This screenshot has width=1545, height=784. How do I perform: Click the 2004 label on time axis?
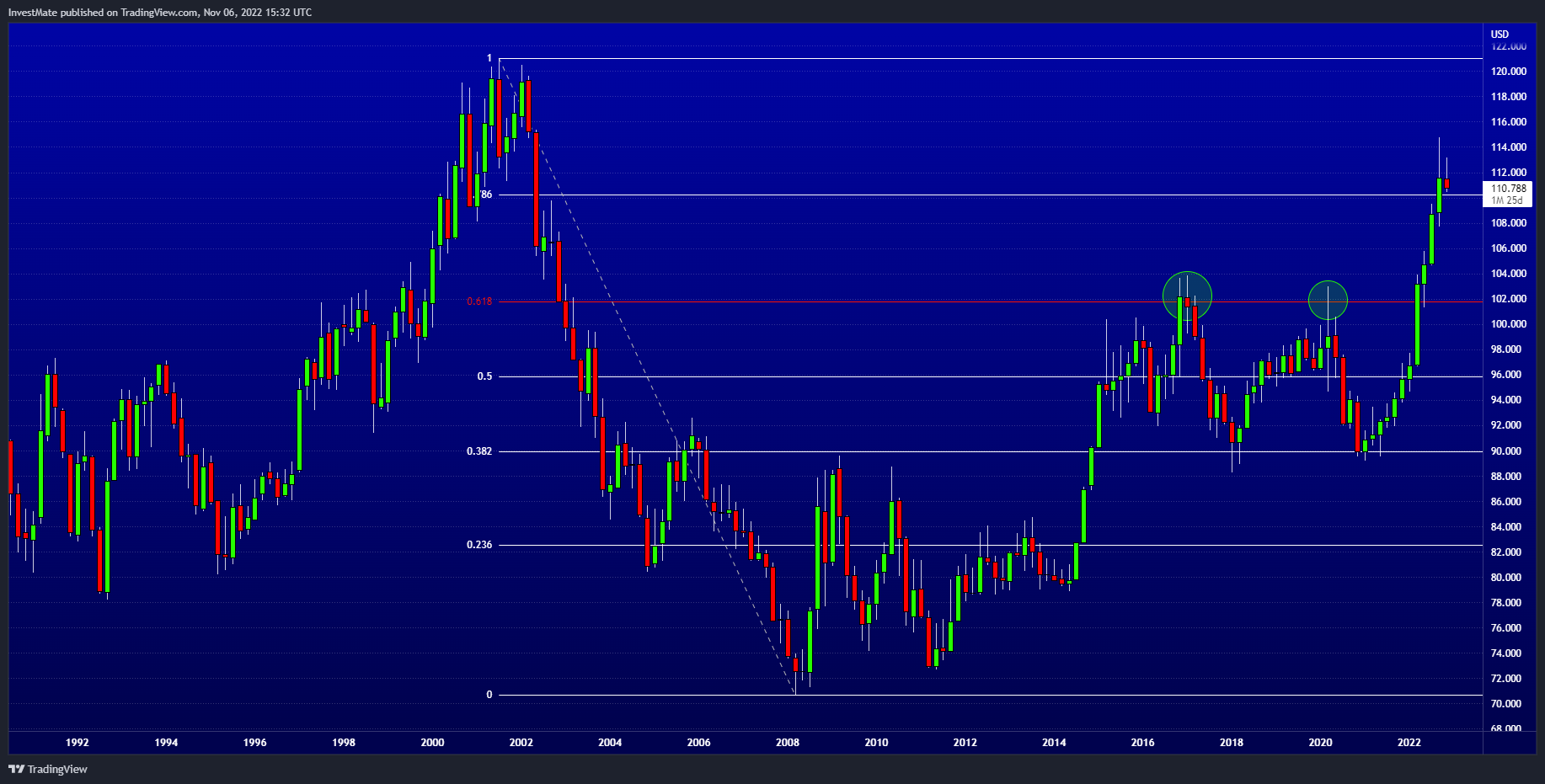[x=610, y=743]
